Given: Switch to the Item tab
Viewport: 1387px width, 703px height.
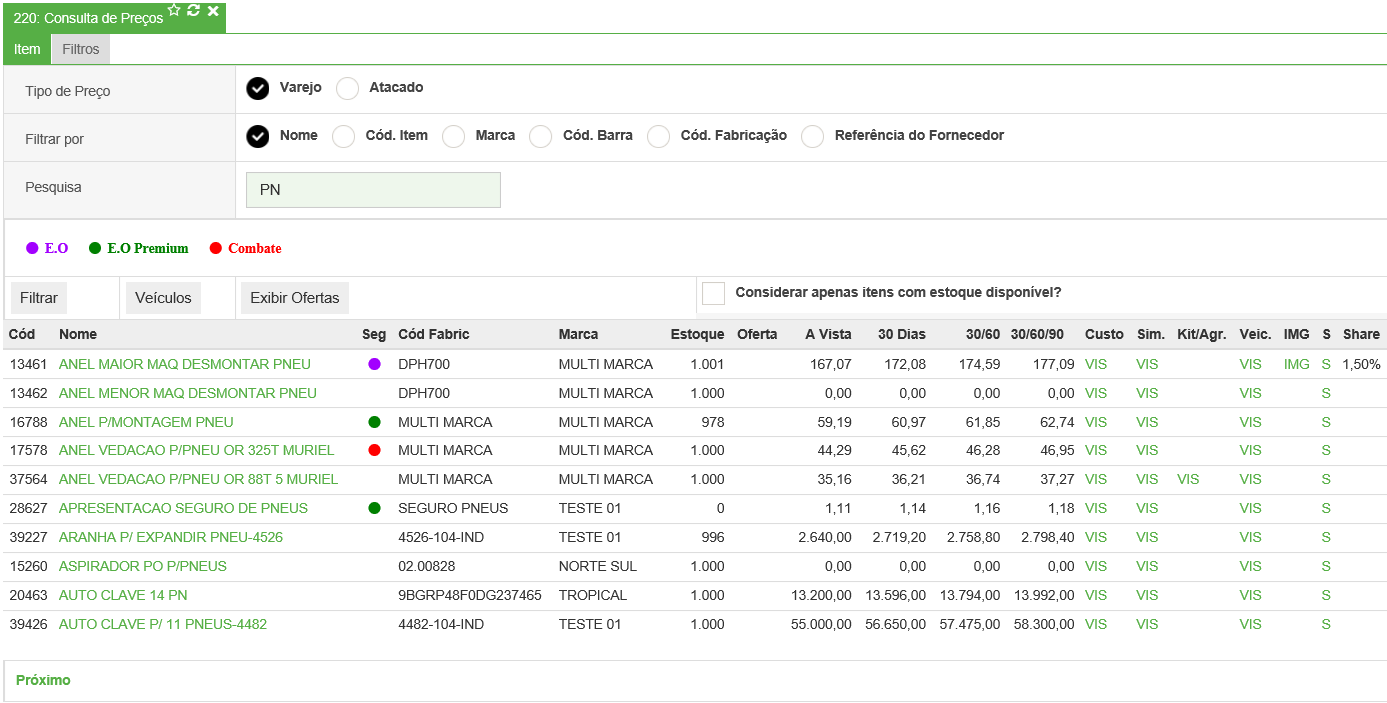Looking at the screenshot, I should 27,49.
